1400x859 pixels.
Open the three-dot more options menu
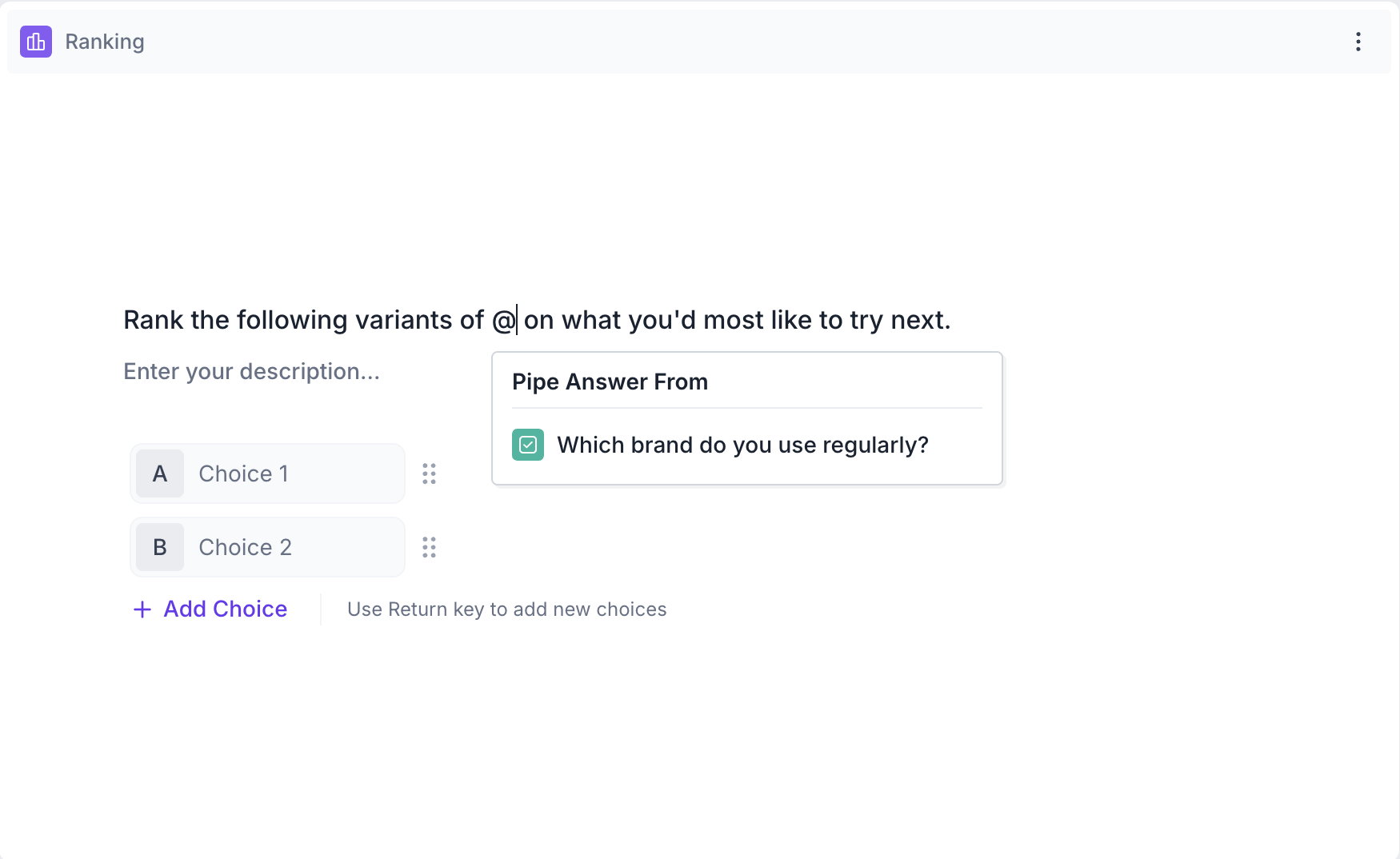pos(1358,42)
